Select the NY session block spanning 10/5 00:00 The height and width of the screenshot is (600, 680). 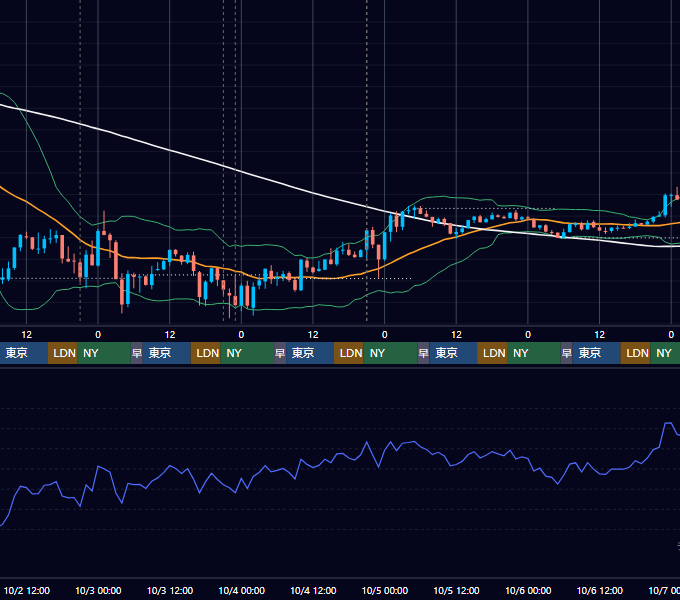pyautogui.click(x=390, y=353)
